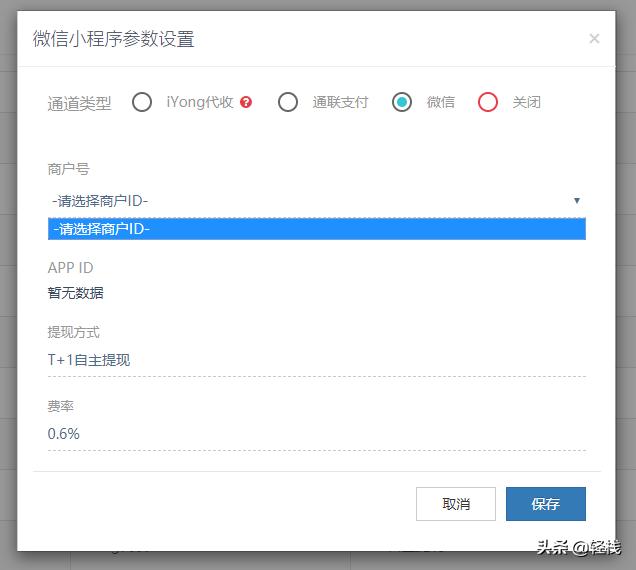Image resolution: width=636 pixels, height=570 pixels.
Task: Open the 商户号 merchant ID dropdown arrow
Action: (576, 200)
